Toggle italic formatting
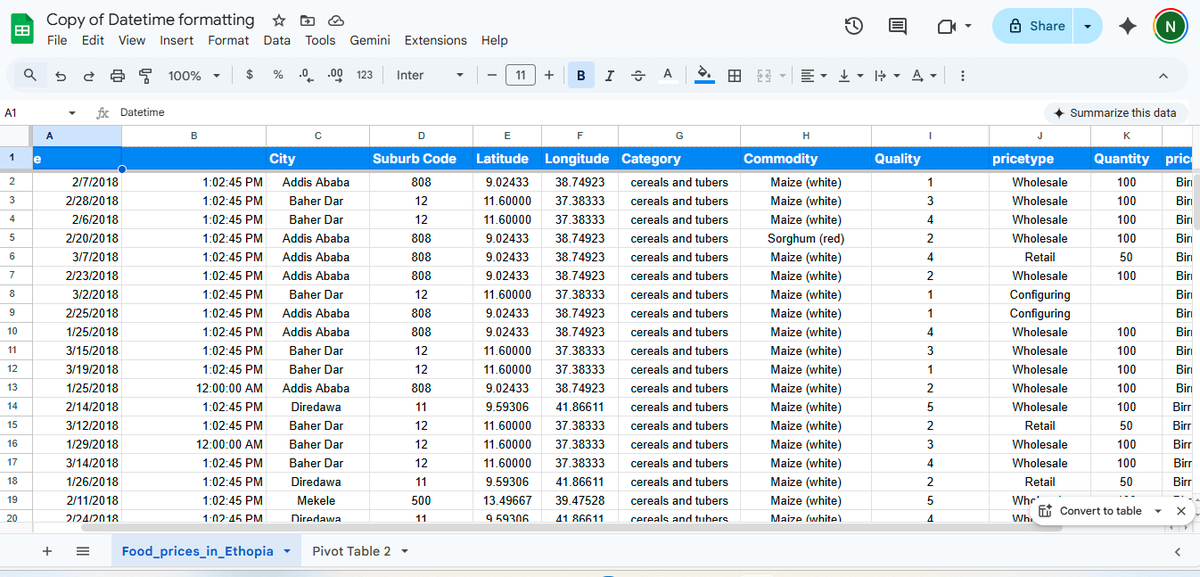This screenshot has width=1200, height=577. (x=609, y=75)
